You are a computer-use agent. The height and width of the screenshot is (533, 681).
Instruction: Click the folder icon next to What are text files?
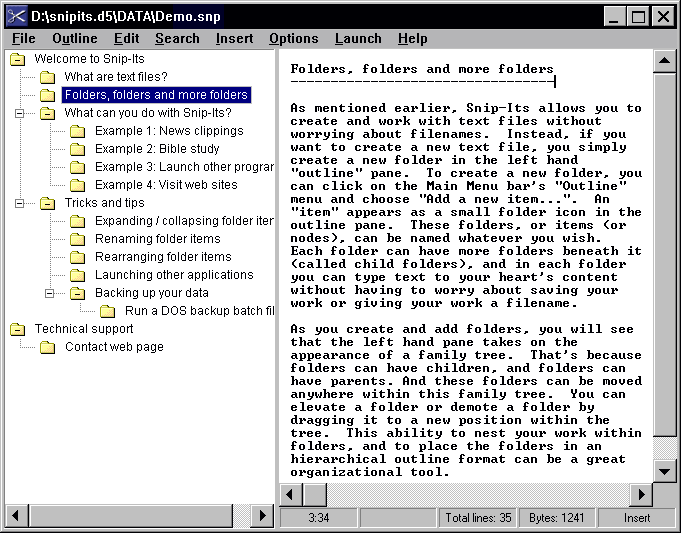pyautogui.click(x=47, y=77)
